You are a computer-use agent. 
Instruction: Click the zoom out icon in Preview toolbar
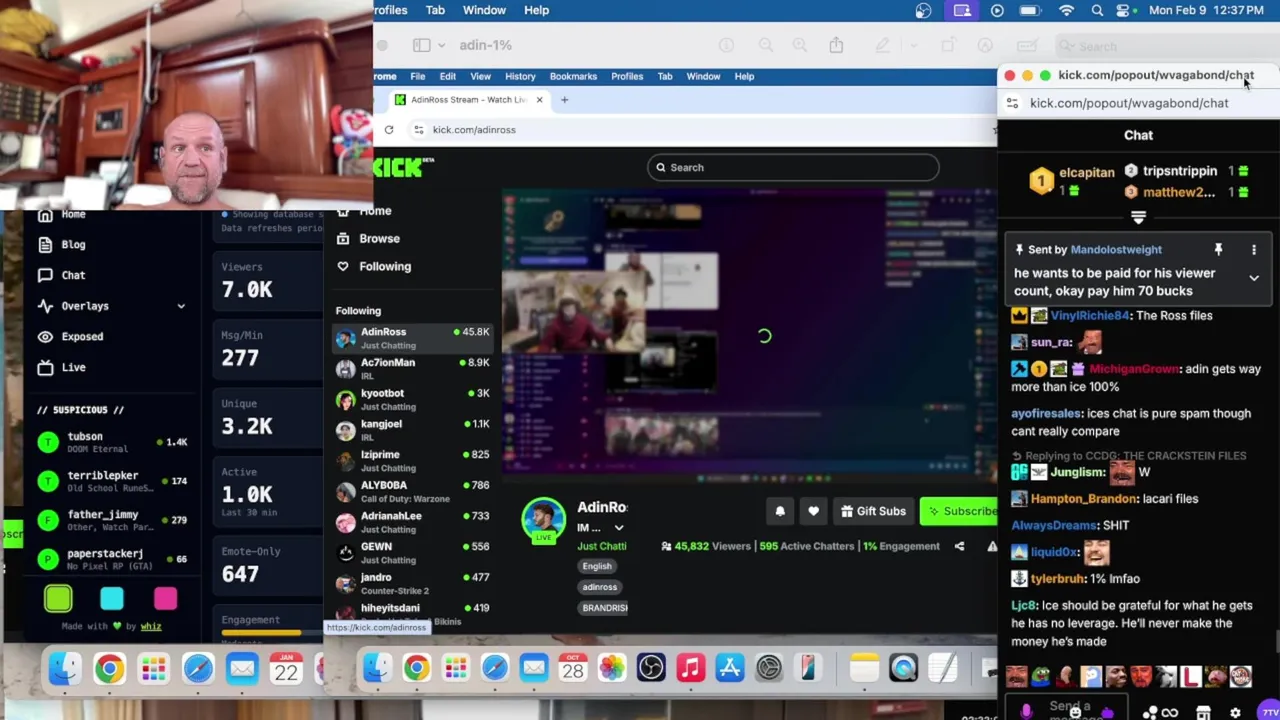tap(765, 46)
